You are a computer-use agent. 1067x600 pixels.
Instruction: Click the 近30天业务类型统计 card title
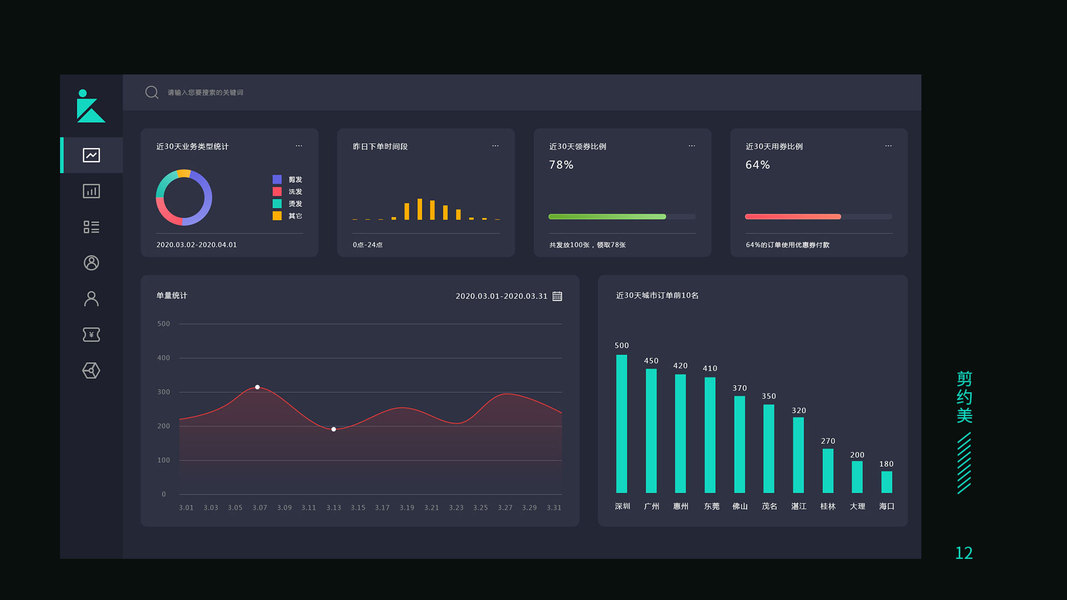point(193,146)
